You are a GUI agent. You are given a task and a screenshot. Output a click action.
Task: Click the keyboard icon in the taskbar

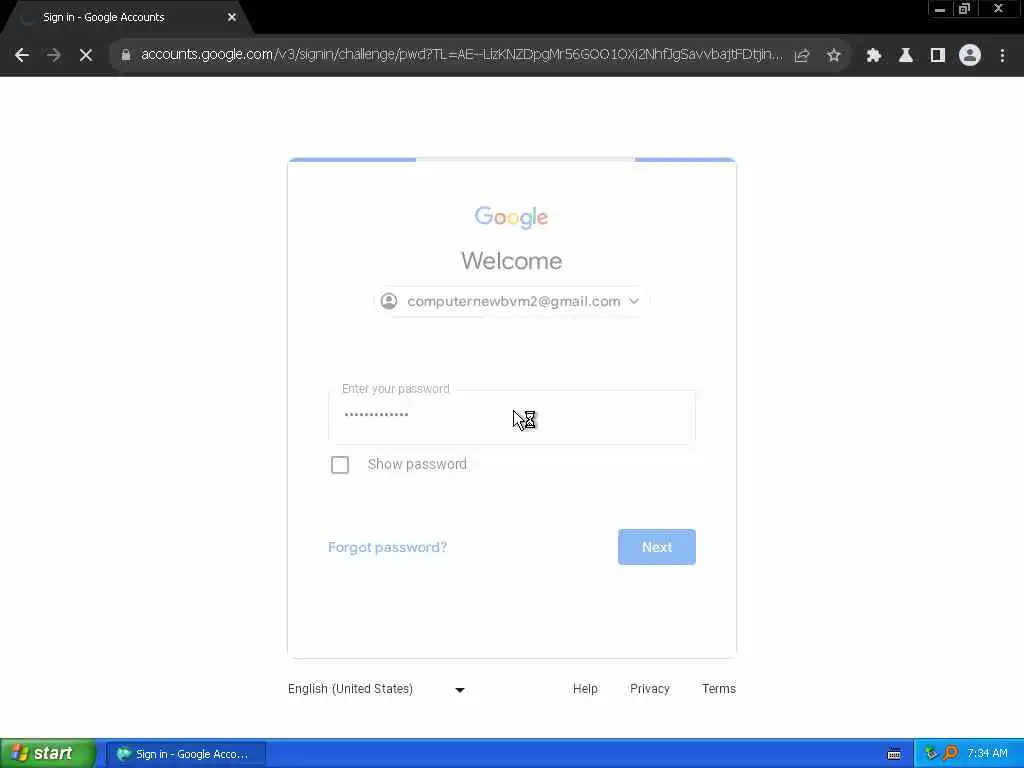[x=894, y=754]
